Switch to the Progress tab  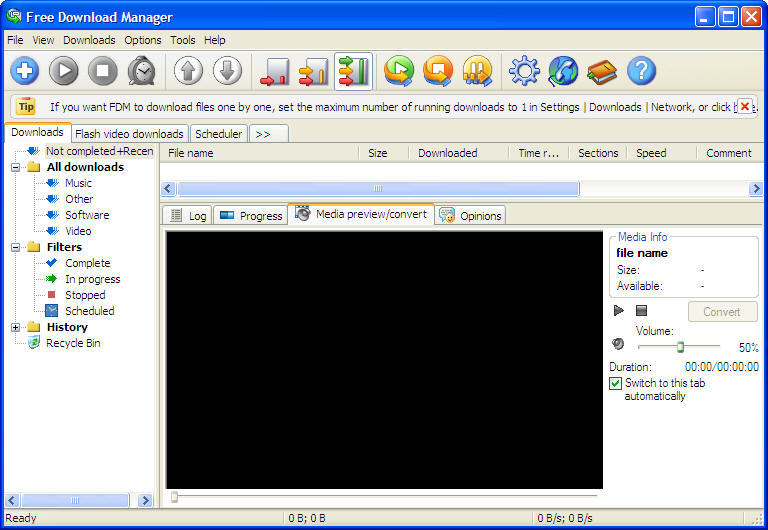point(250,216)
